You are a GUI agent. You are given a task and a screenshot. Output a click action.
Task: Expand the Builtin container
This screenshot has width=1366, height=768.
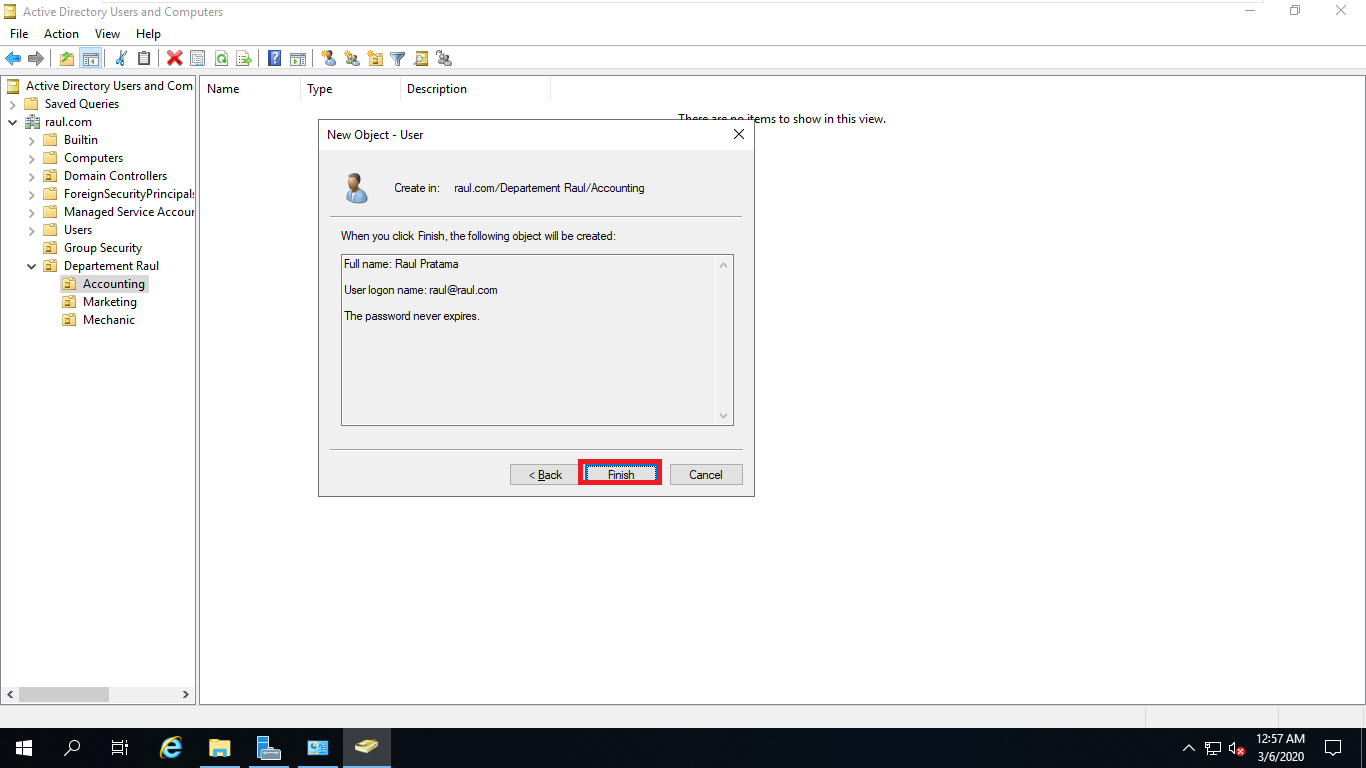pyautogui.click(x=32, y=139)
